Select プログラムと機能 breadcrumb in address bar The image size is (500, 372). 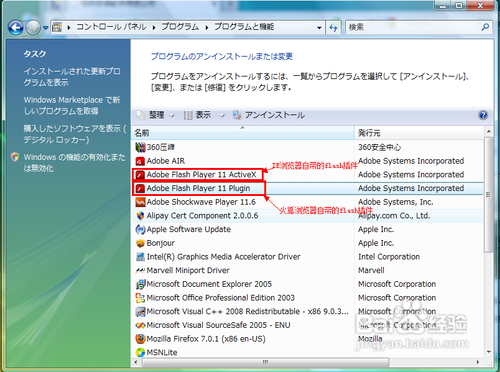[244, 27]
